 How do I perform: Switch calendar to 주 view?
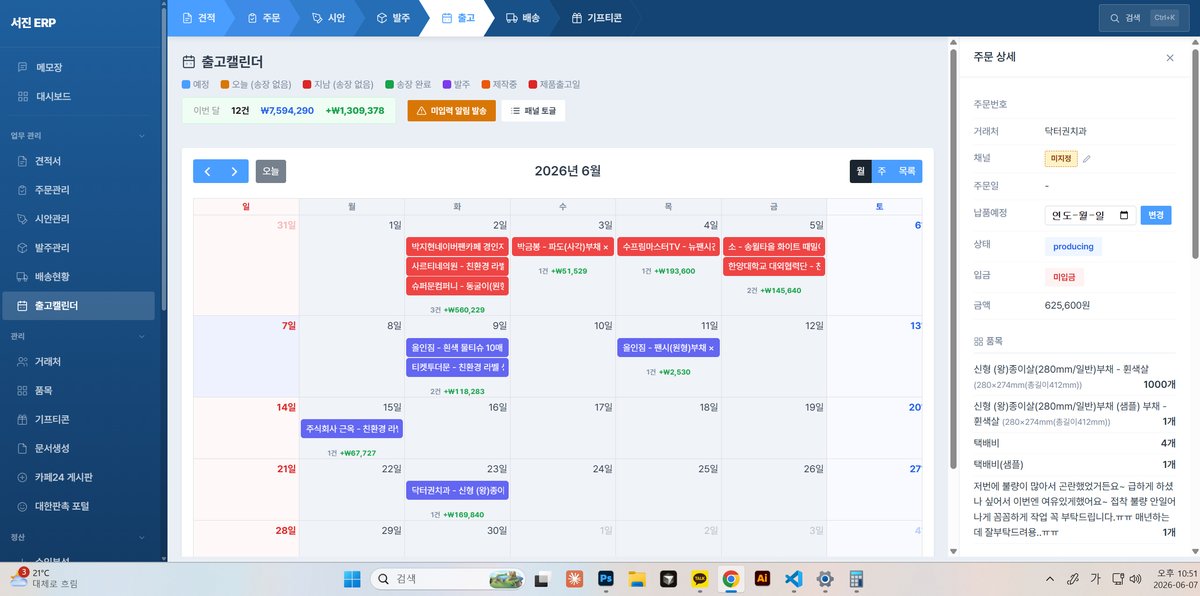click(882, 171)
